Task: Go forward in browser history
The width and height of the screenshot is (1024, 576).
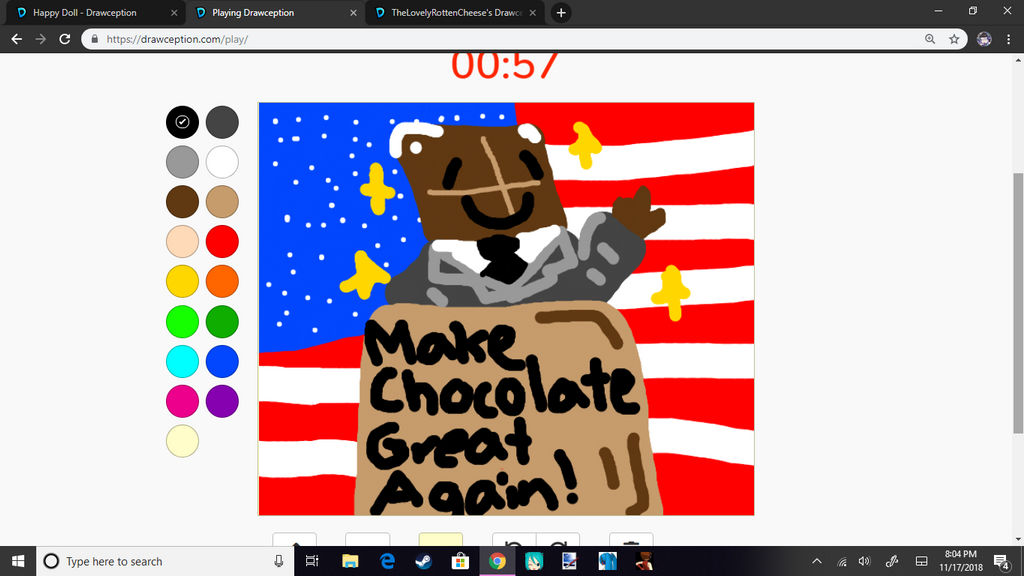Action: click(40, 39)
